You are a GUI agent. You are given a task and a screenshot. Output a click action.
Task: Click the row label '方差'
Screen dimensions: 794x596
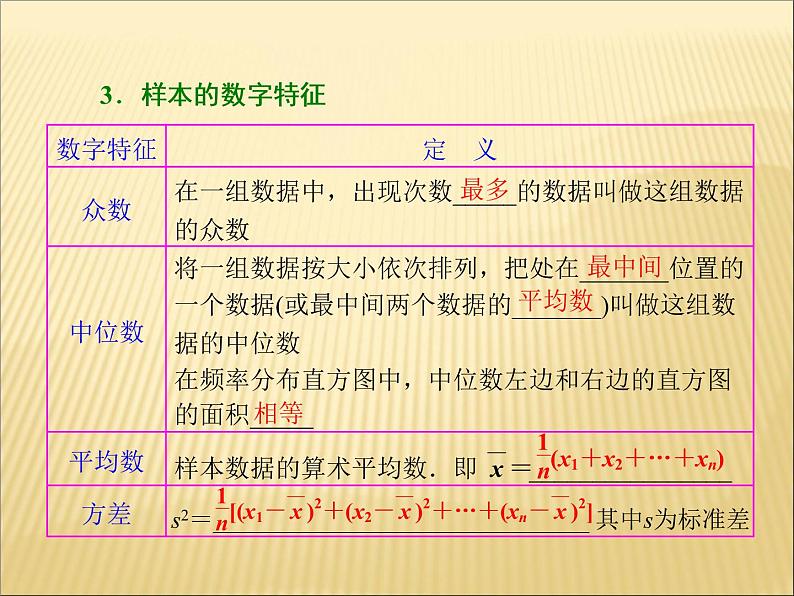[x=106, y=513]
